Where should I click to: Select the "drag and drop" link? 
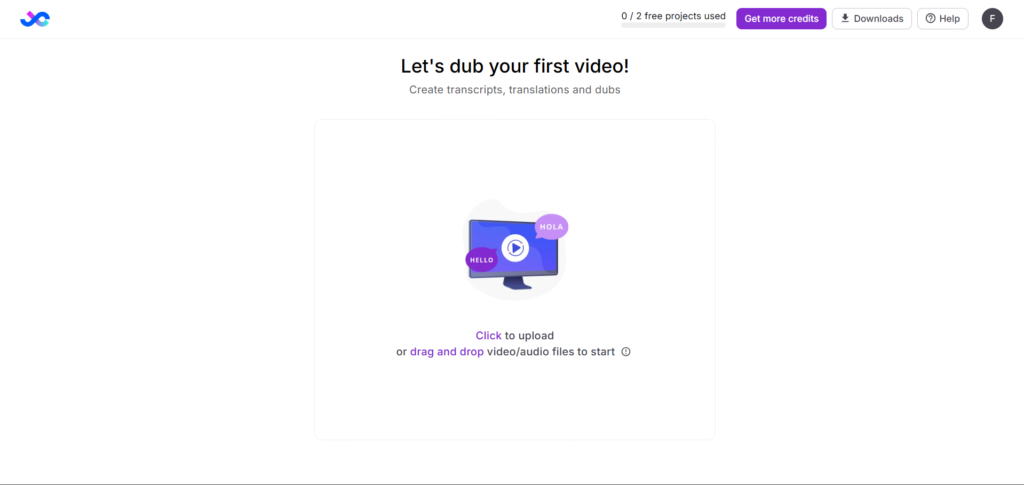click(x=446, y=352)
